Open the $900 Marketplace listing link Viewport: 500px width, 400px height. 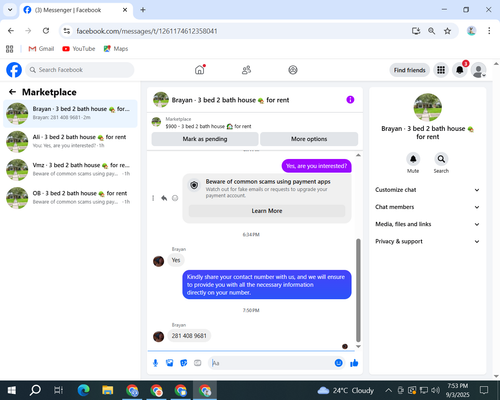click(x=208, y=126)
